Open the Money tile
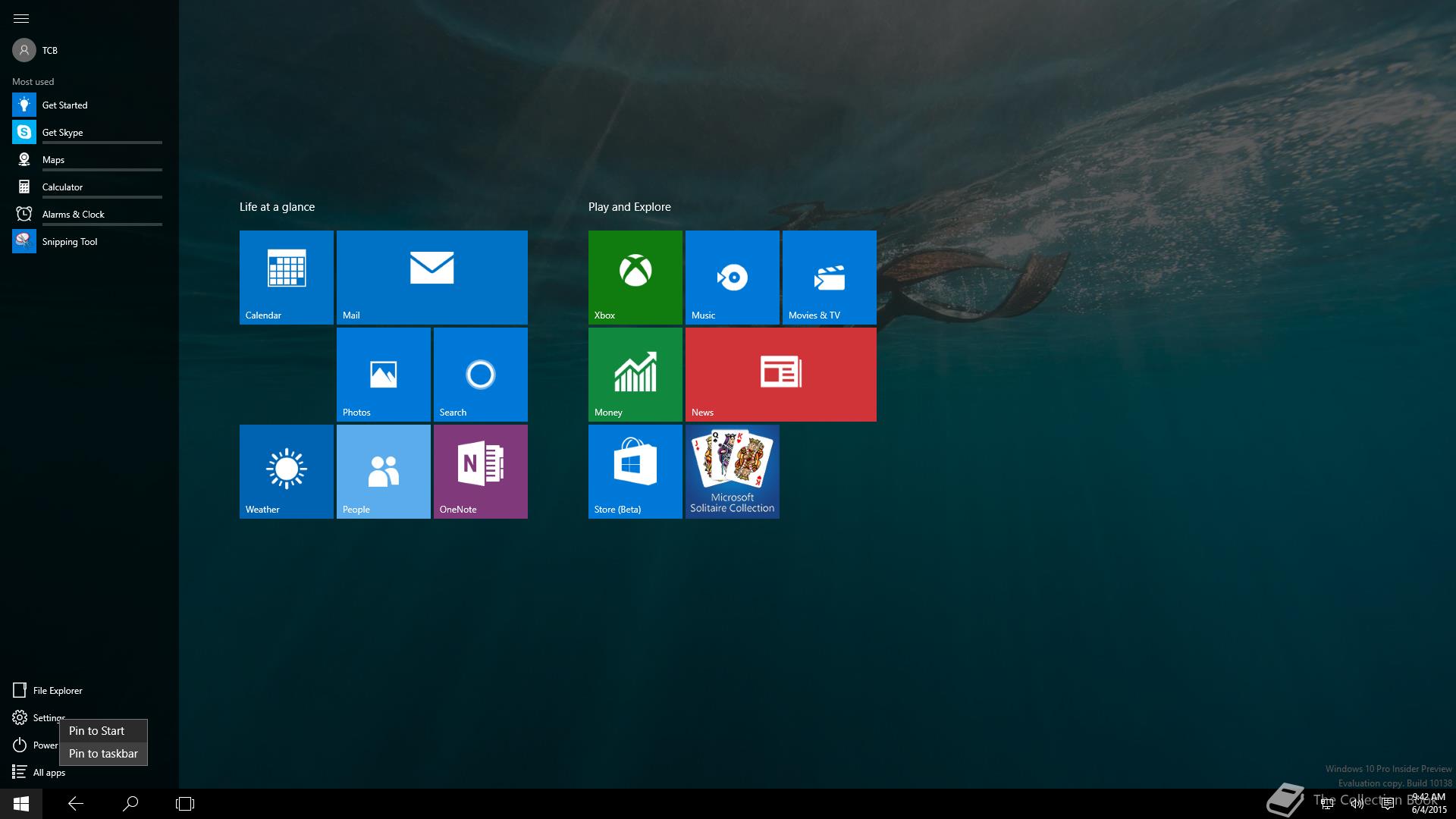Screen dimensions: 1456x819 635,375
